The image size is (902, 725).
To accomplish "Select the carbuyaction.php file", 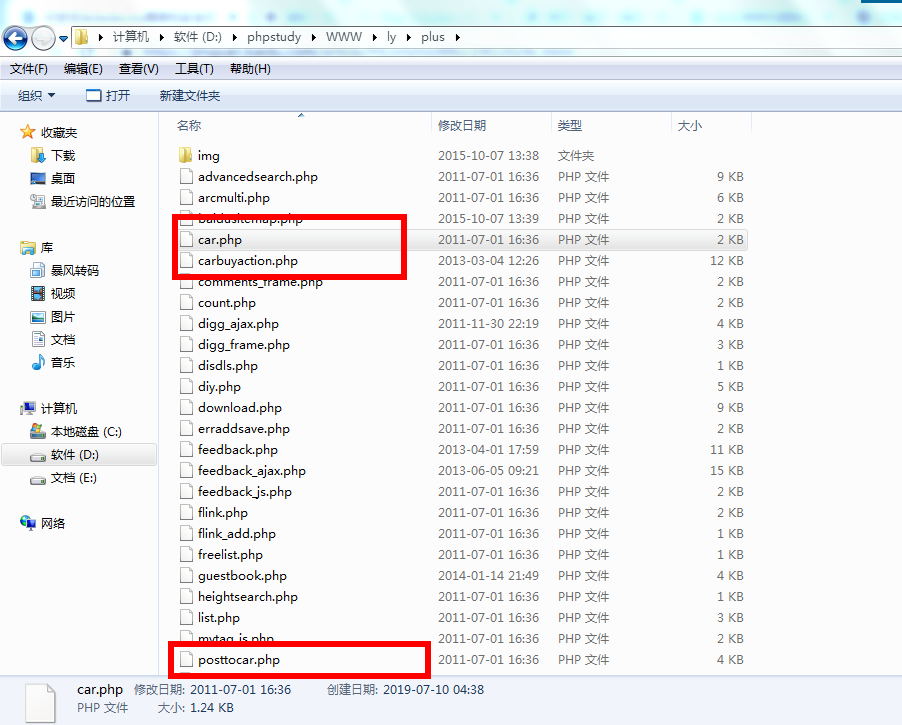I will pos(247,261).
